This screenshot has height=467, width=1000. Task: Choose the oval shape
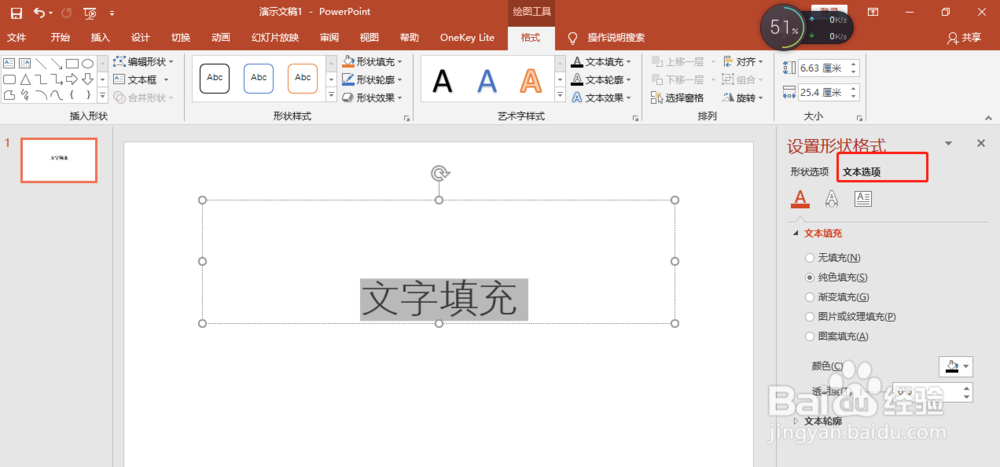88,63
